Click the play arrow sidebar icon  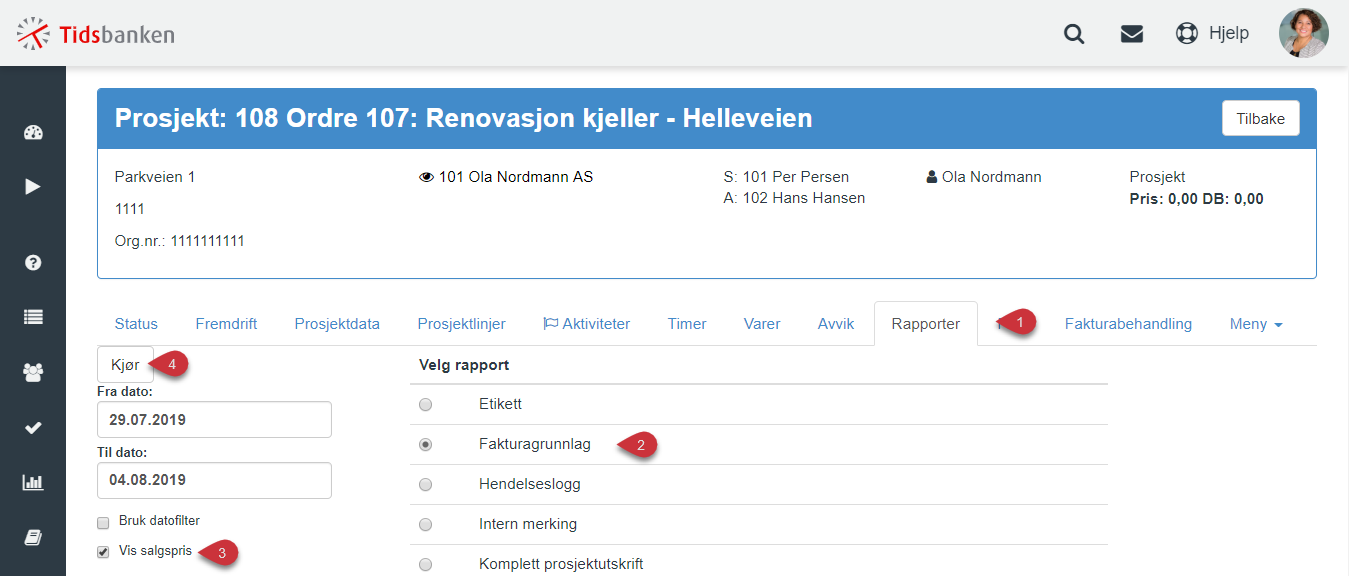point(33,186)
